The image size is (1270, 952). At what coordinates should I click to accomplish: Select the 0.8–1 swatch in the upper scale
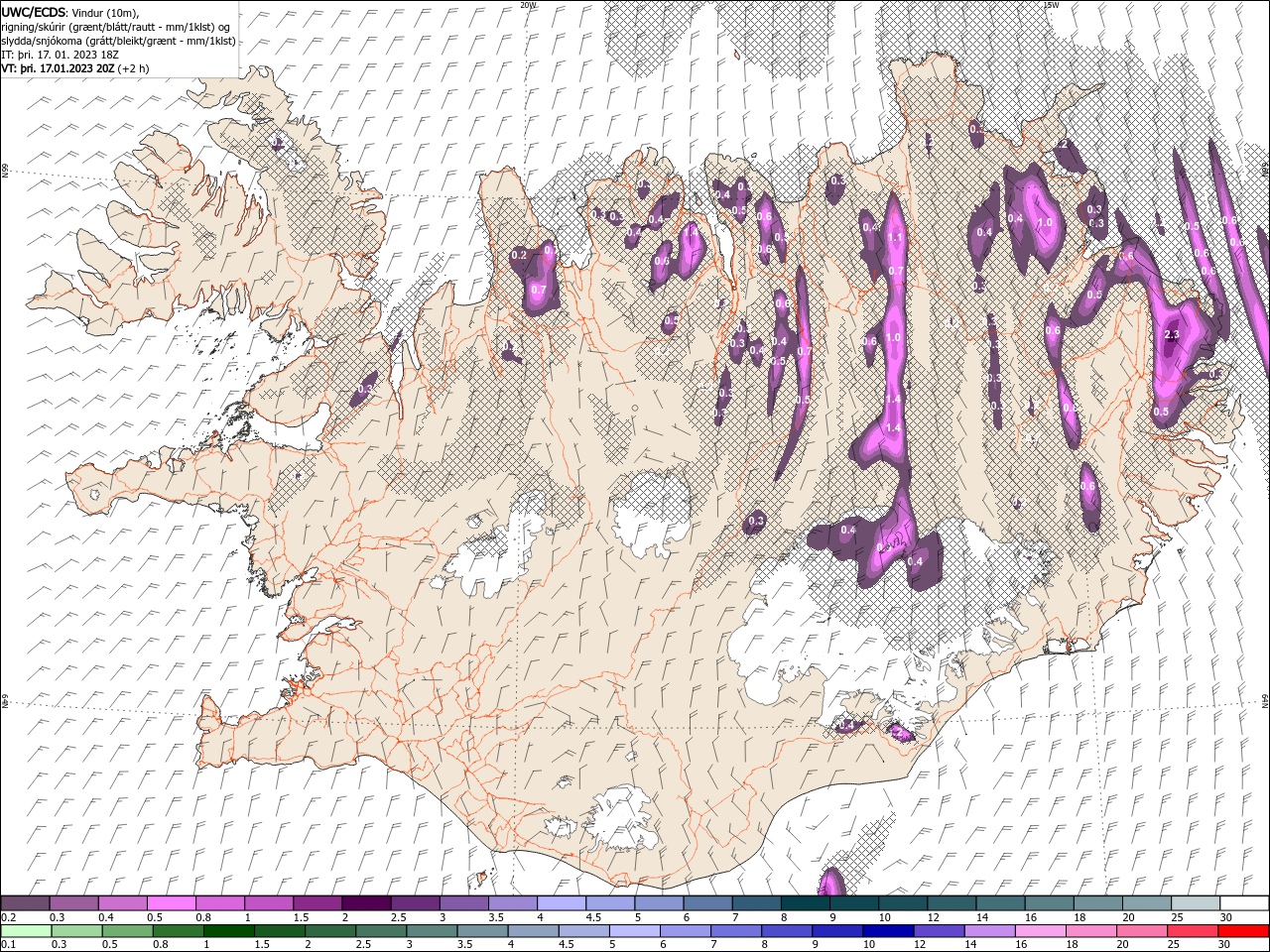pos(219,903)
